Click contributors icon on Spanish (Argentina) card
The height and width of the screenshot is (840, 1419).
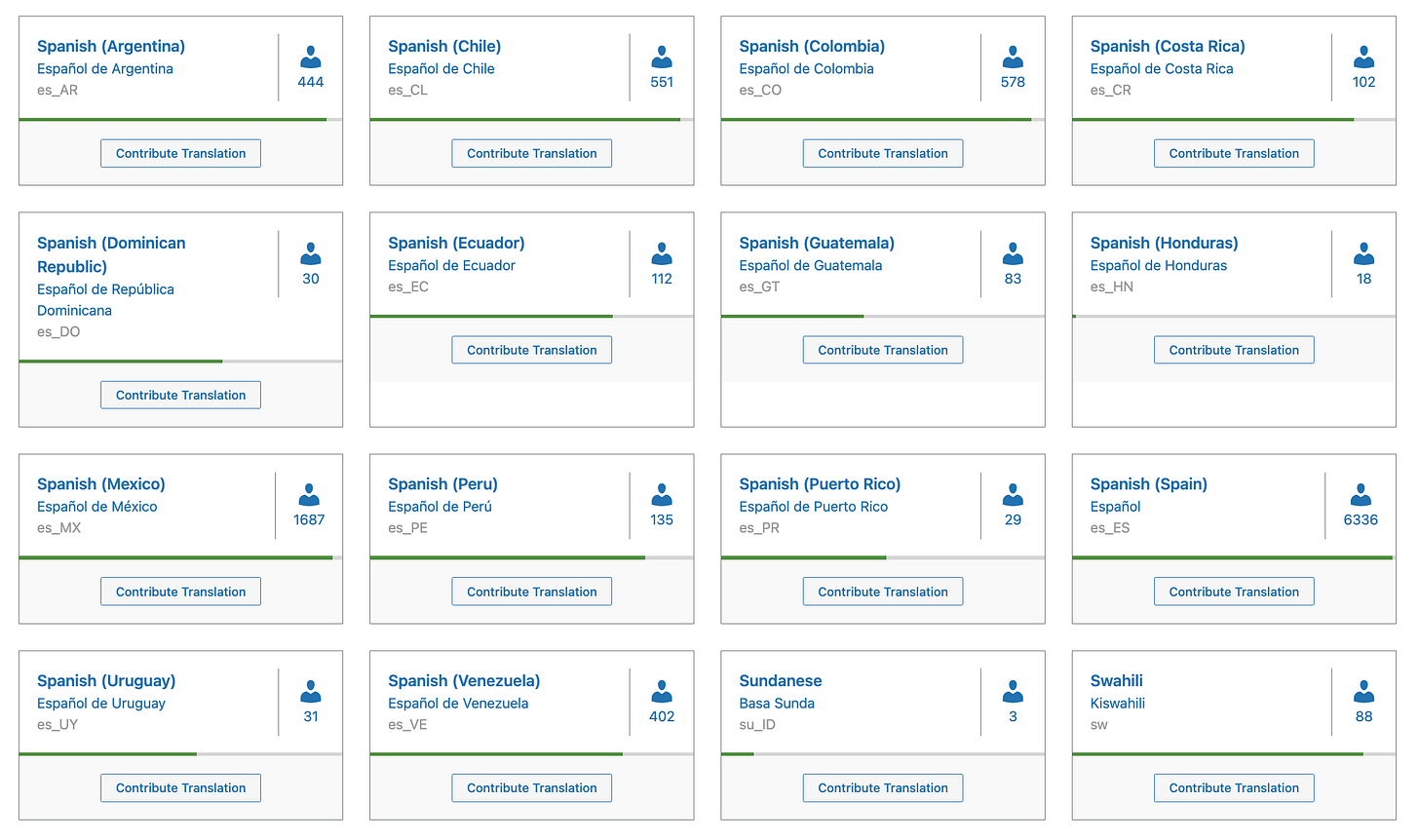[x=311, y=57]
